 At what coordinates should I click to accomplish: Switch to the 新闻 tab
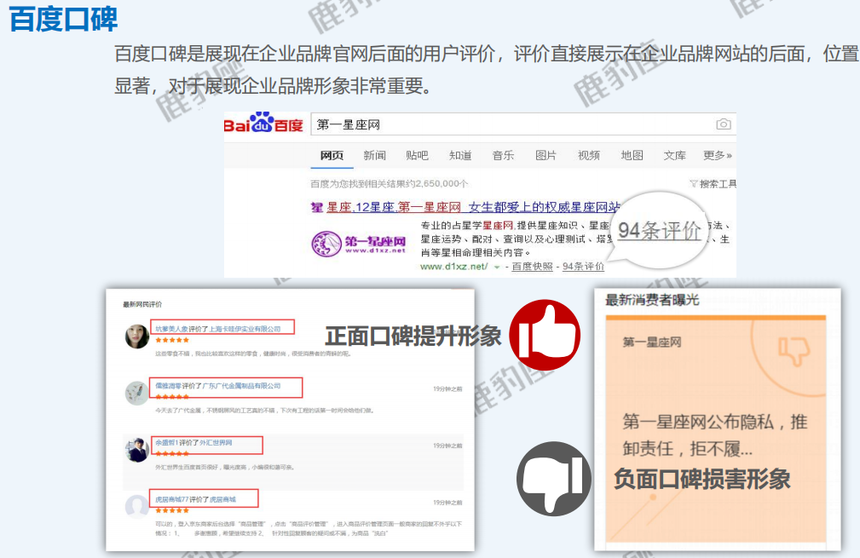[375, 155]
